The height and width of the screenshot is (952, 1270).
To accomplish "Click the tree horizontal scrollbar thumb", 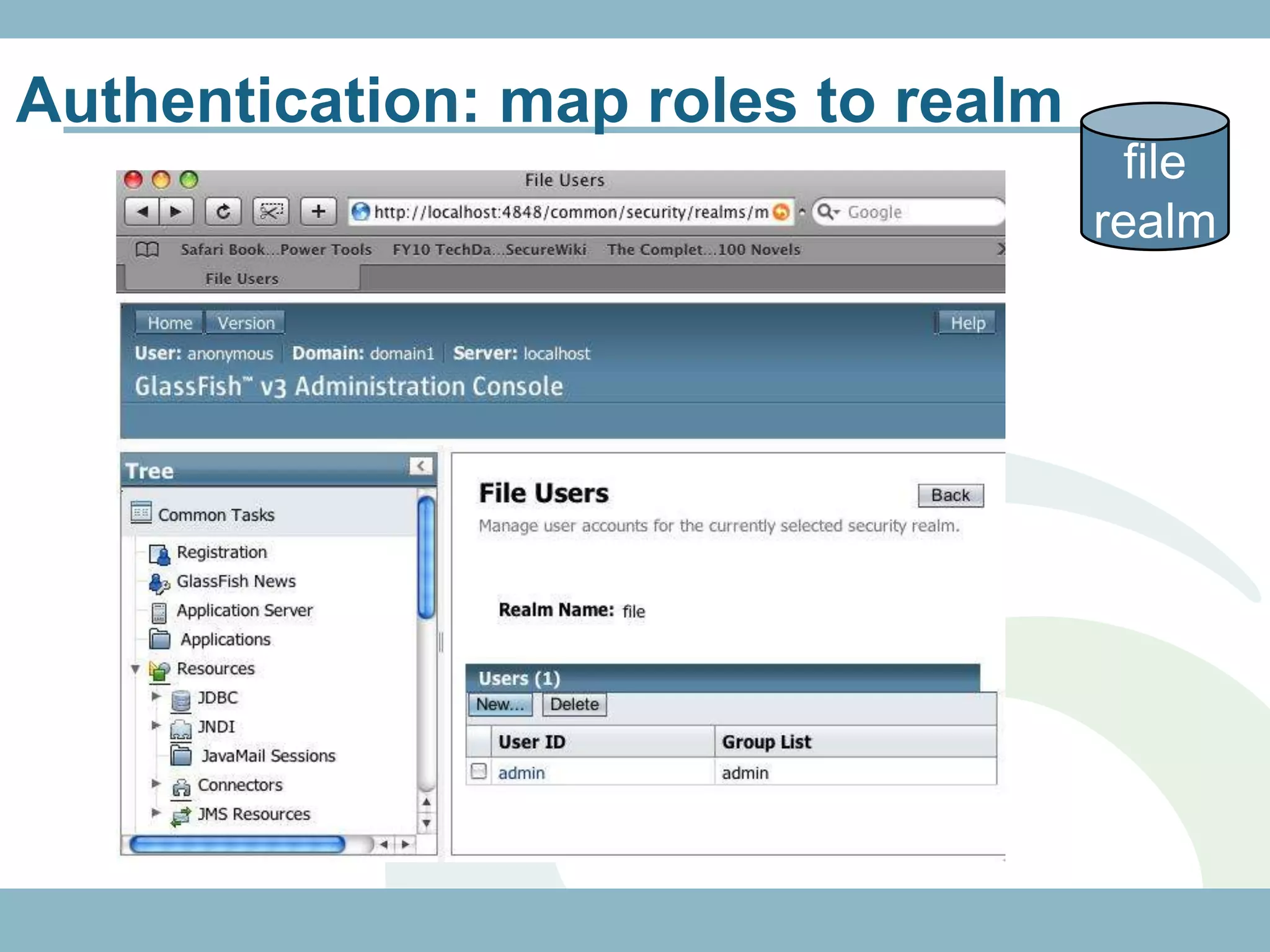I will pyautogui.click(x=237, y=845).
